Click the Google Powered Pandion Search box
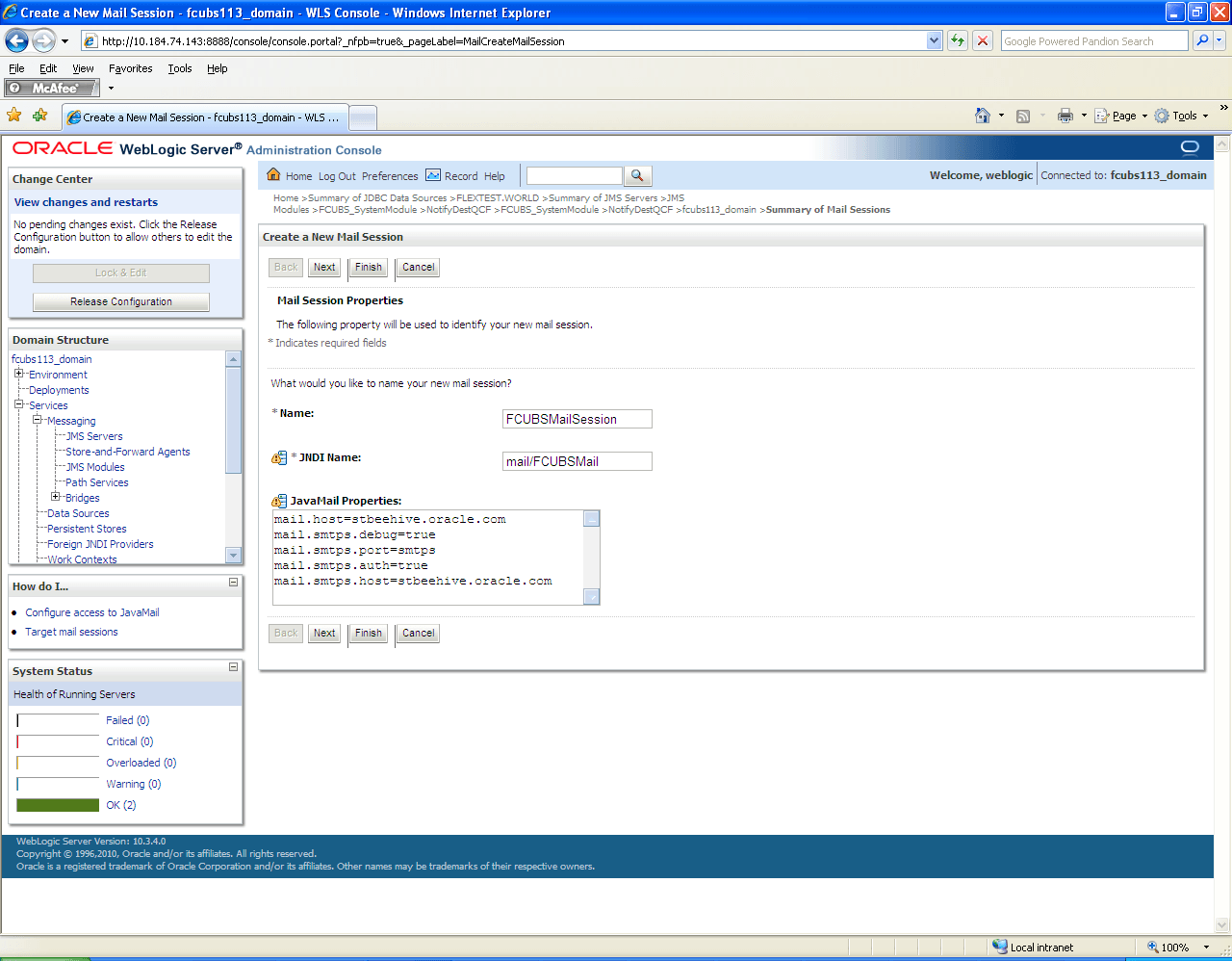The height and width of the screenshot is (961, 1232). [x=1094, y=40]
